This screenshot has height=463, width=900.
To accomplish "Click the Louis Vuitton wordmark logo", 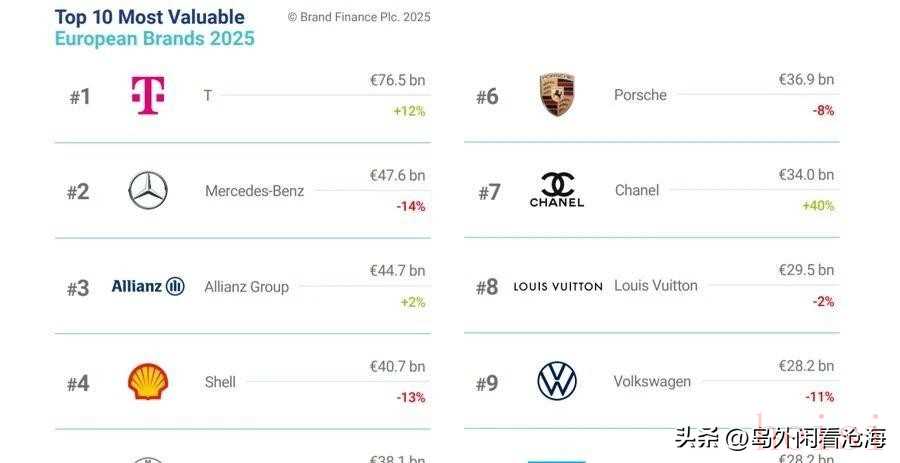I will click(x=557, y=286).
